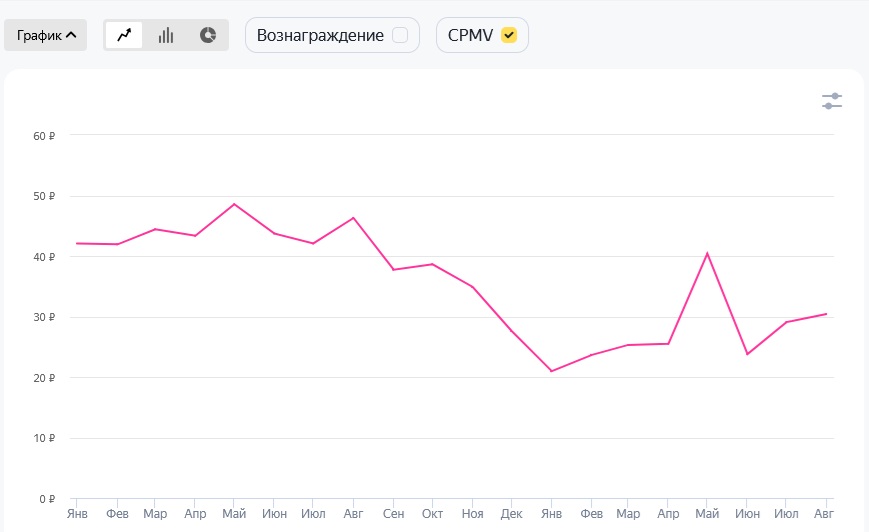Image resolution: width=869 pixels, height=532 pixels.
Task: Click the 60 ₽ value axis label
Action: click(43, 136)
